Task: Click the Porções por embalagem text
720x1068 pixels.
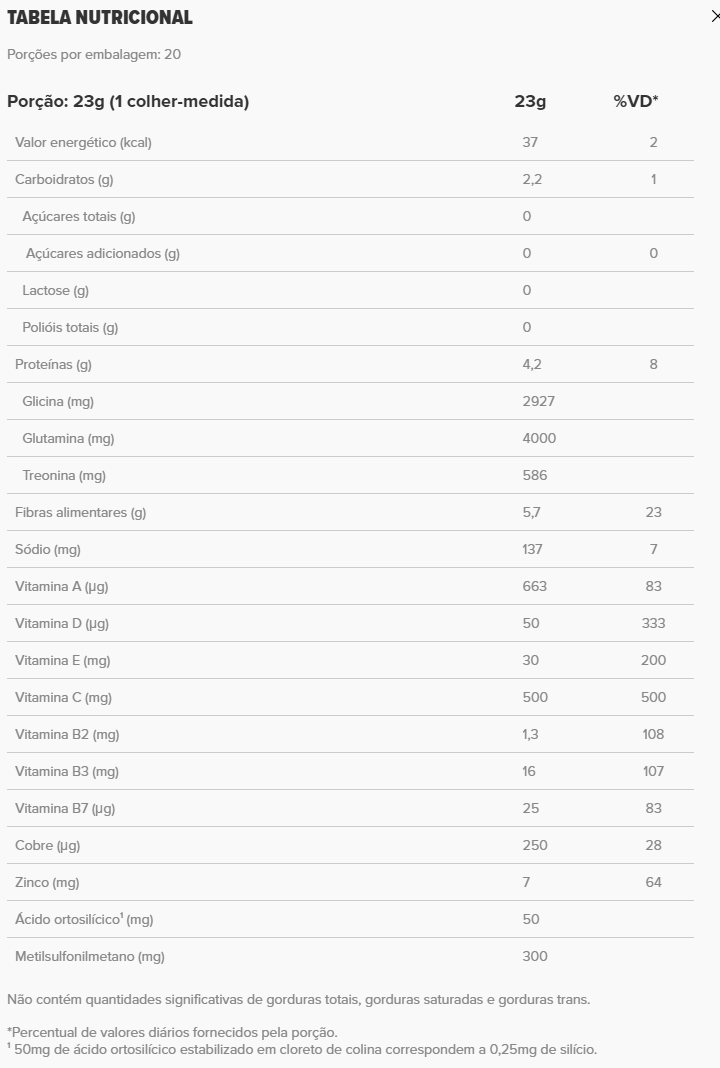Action: [x=94, y=54]
